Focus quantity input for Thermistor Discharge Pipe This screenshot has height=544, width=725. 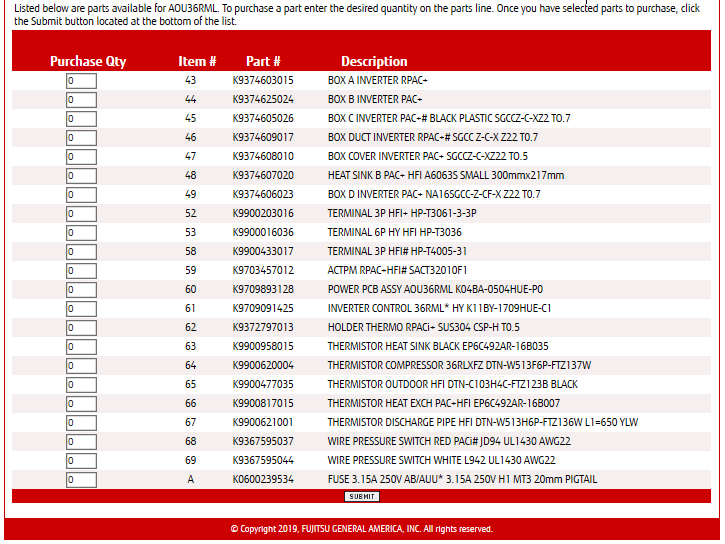coord(81,422)
